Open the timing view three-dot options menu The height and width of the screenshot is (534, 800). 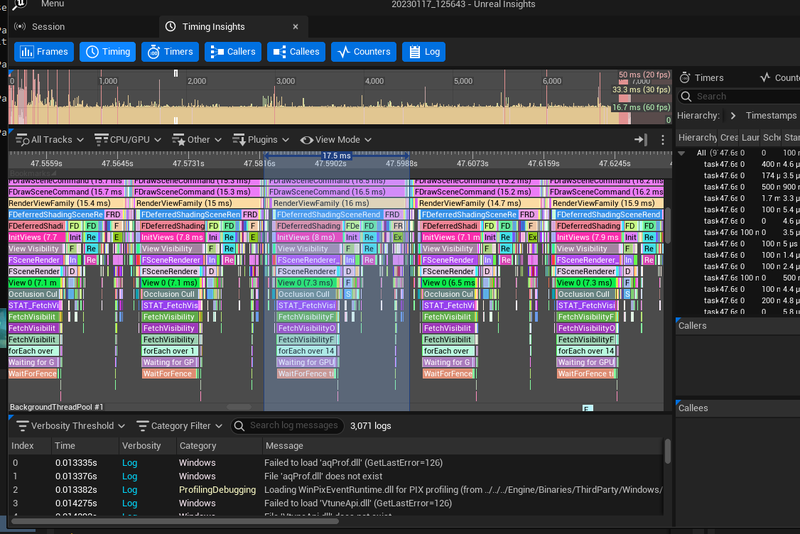point(663,140)
